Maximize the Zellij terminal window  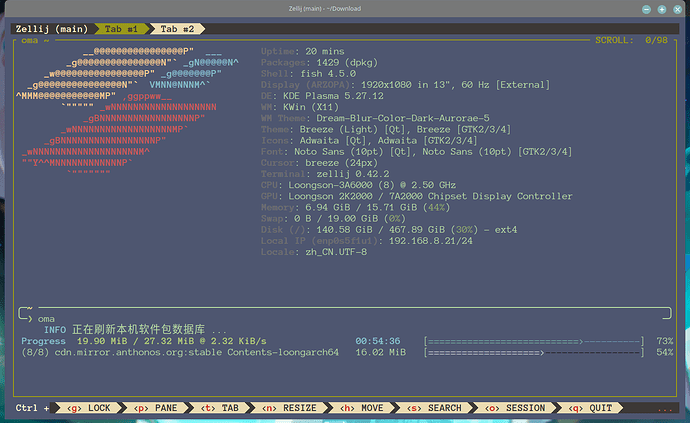tap(662, 9)
